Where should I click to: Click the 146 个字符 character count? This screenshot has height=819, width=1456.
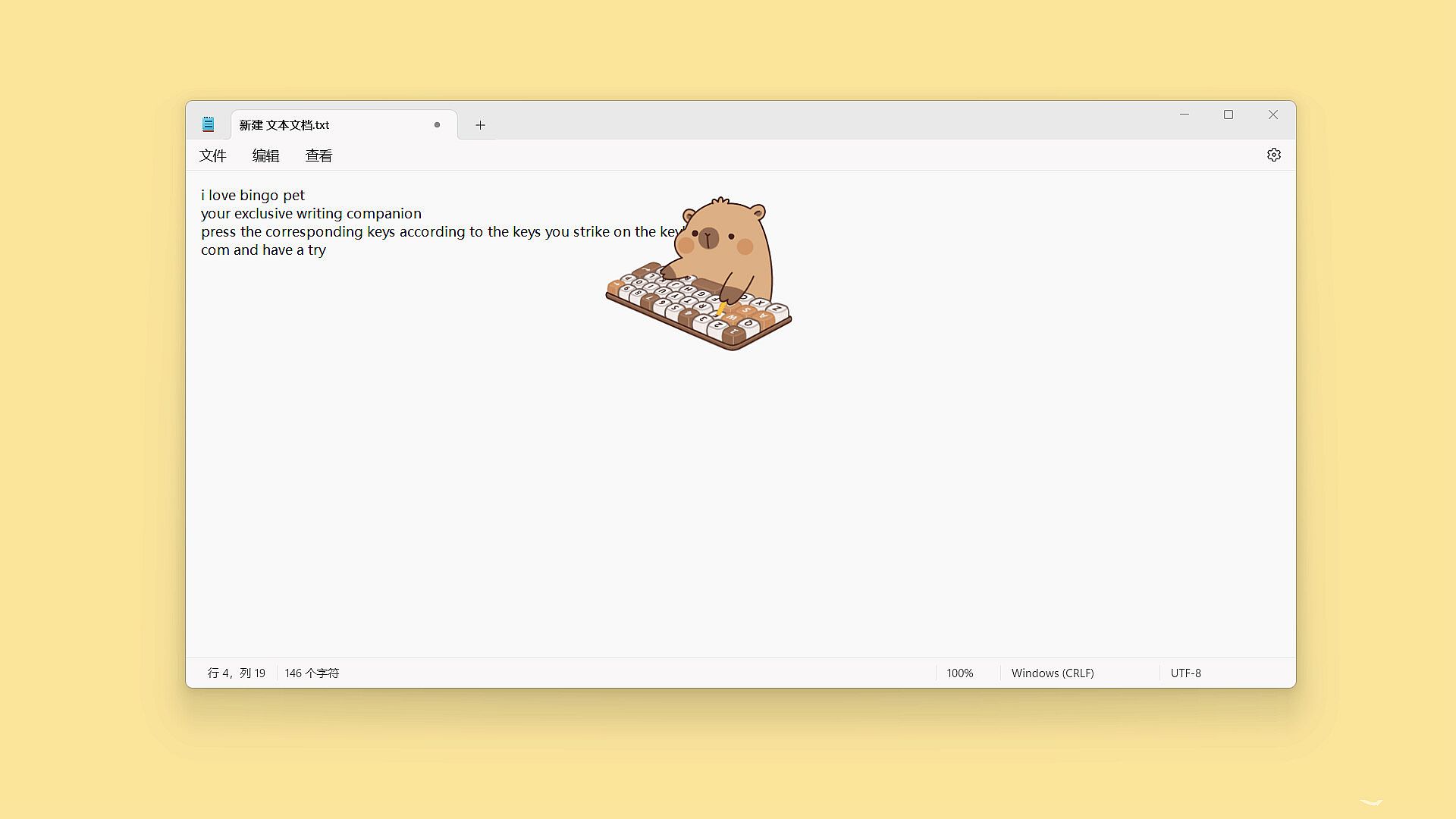coord(312,673)
